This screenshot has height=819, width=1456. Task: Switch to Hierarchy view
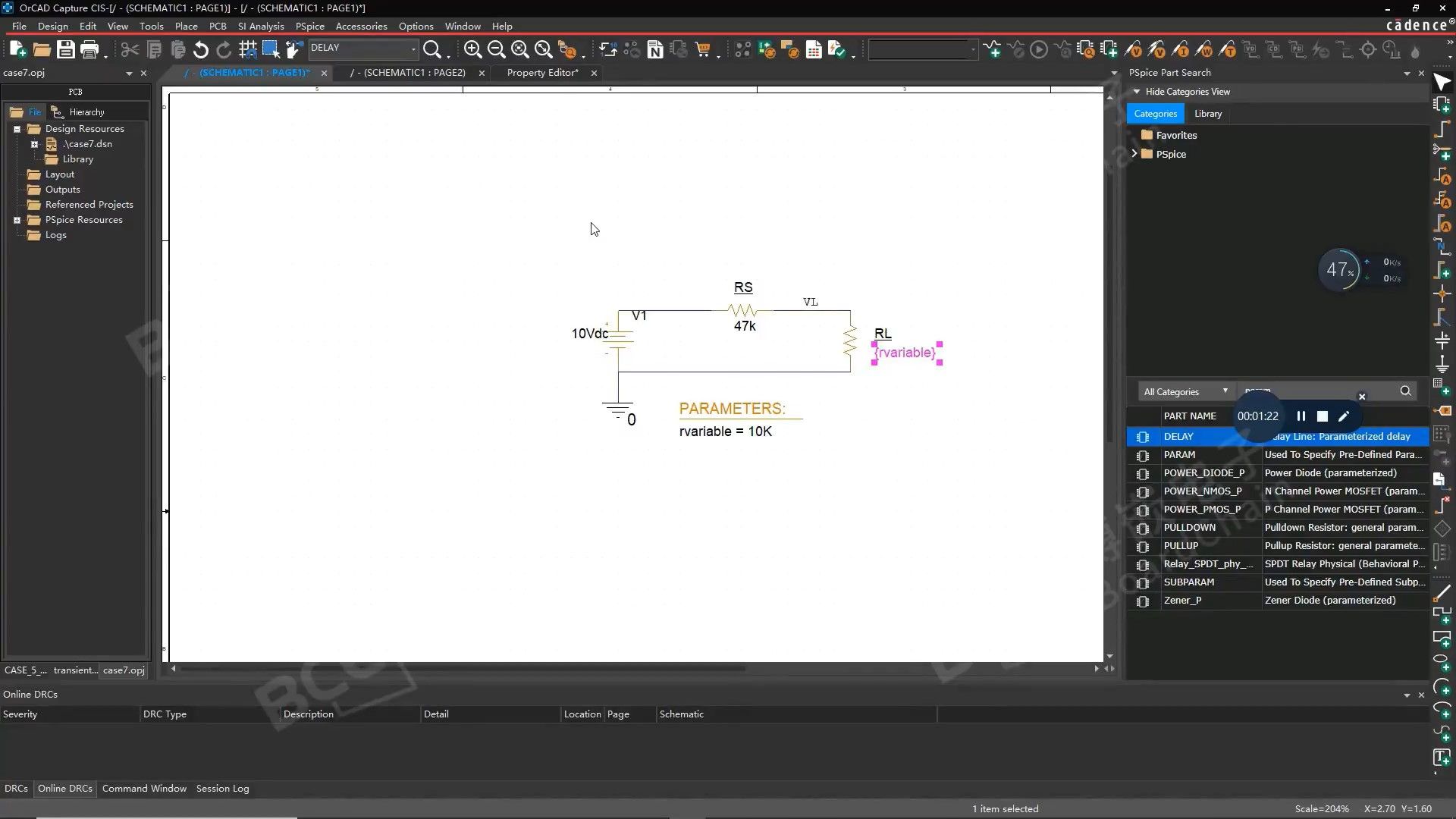(78, 112)
